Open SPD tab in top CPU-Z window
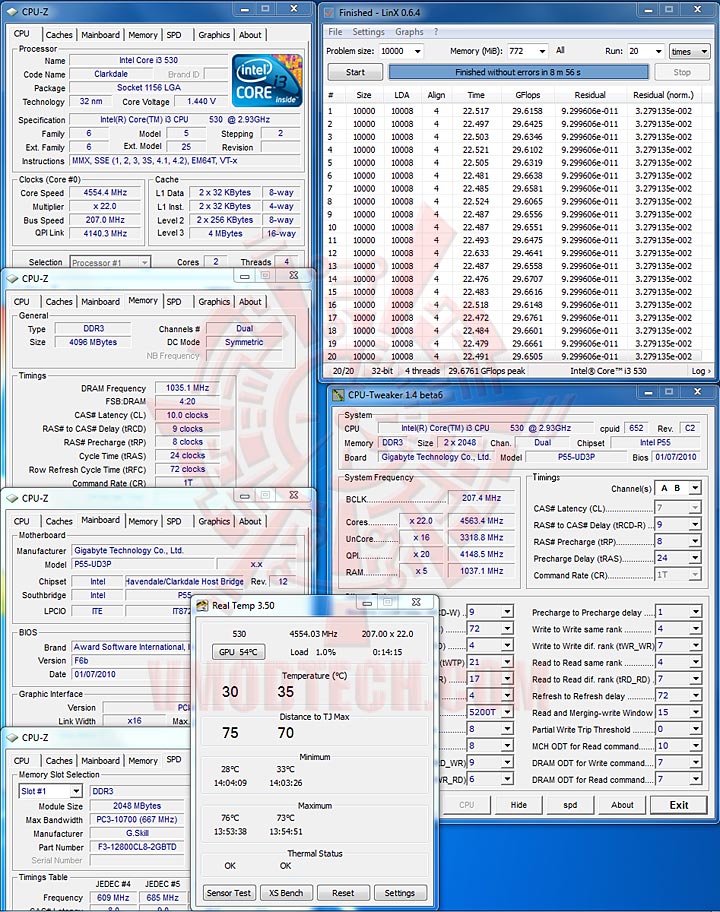720x912 pixels. coord(174,35)
